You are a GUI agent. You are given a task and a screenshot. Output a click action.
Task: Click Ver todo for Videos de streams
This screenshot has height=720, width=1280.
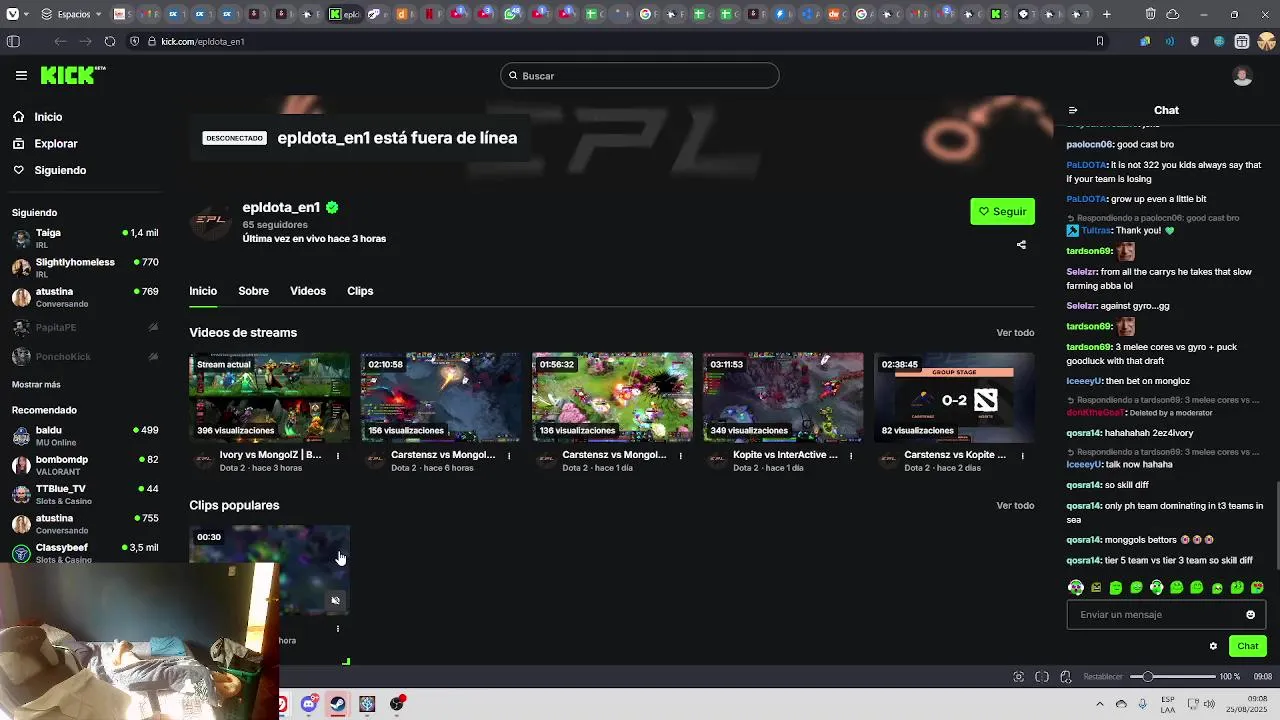click(x=1015, y=333)
